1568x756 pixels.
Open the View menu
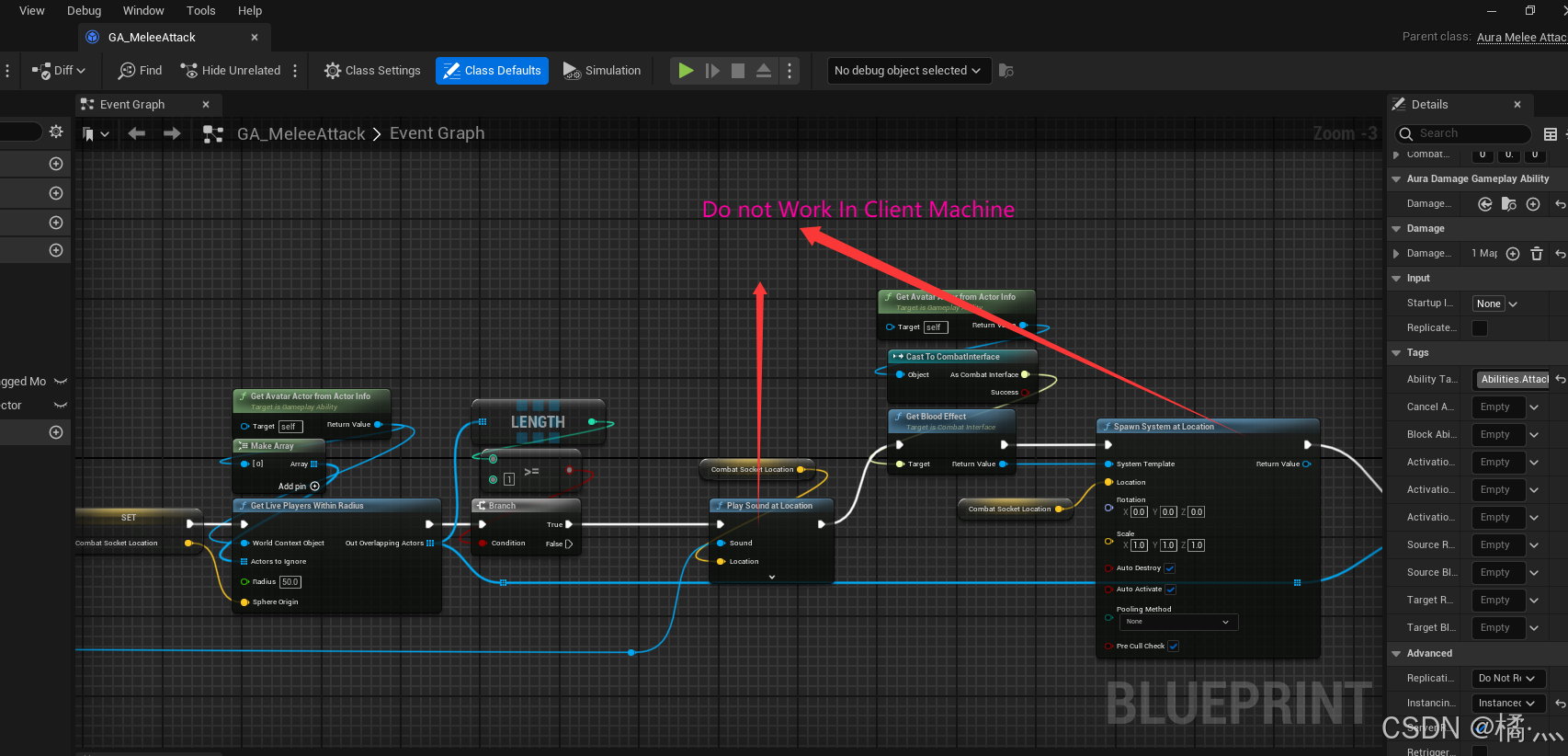(32, 11)
